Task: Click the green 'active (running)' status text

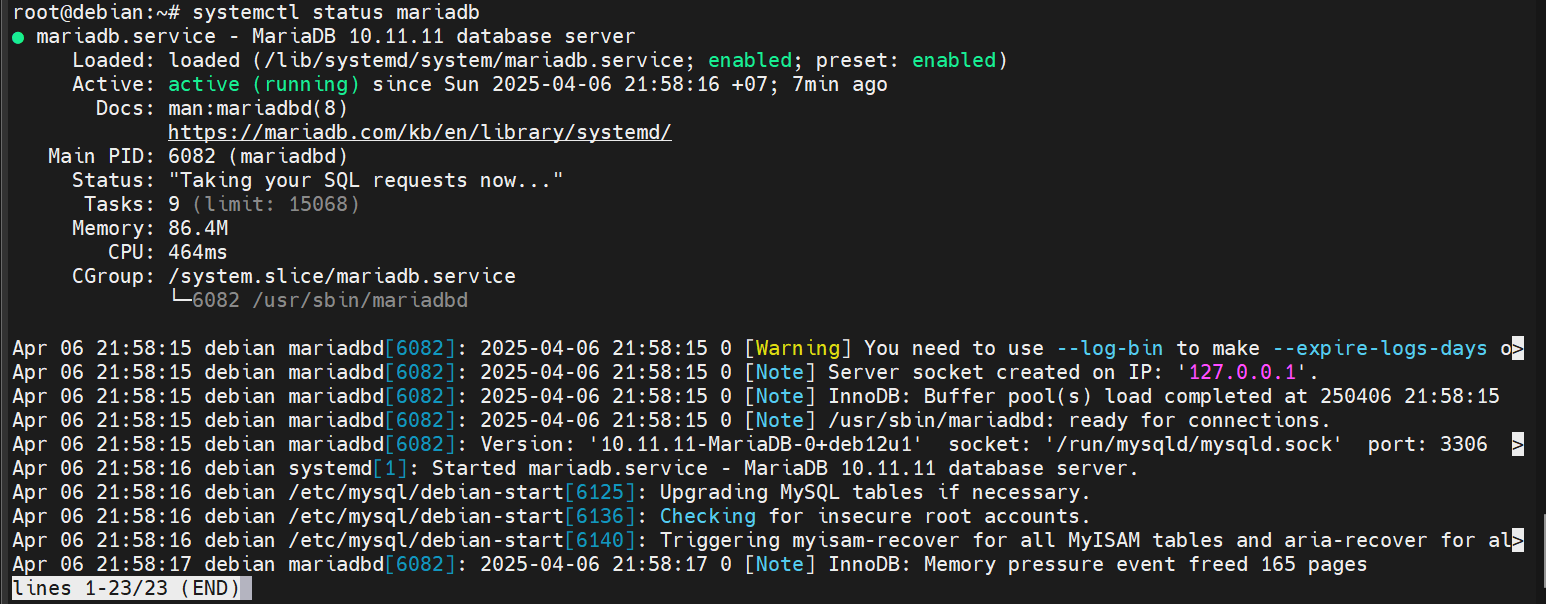Action: pyautogui.click(x=263, y=84)
